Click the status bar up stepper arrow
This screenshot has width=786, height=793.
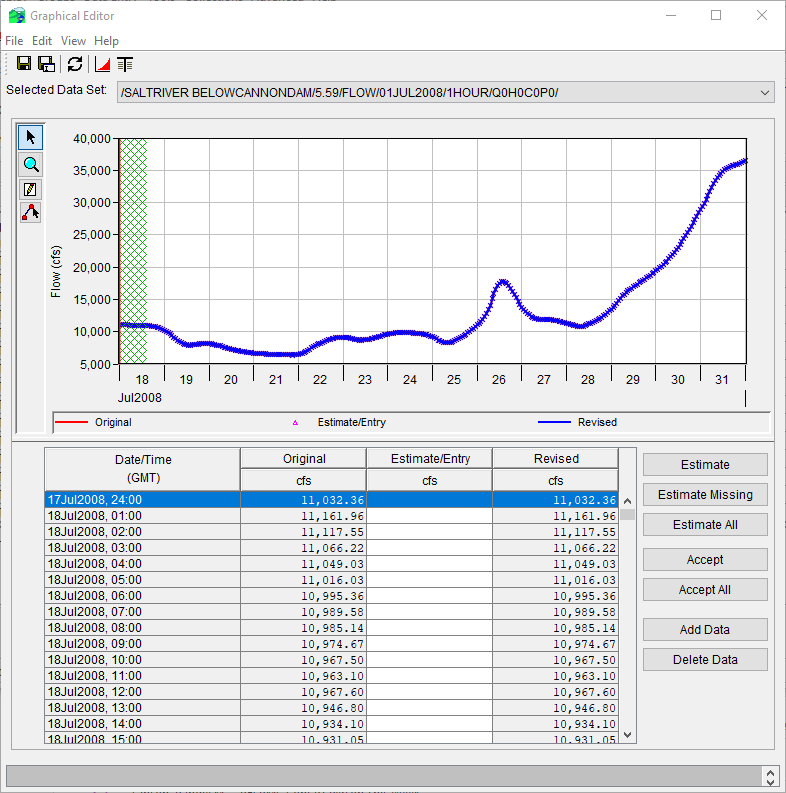[770, 773]
